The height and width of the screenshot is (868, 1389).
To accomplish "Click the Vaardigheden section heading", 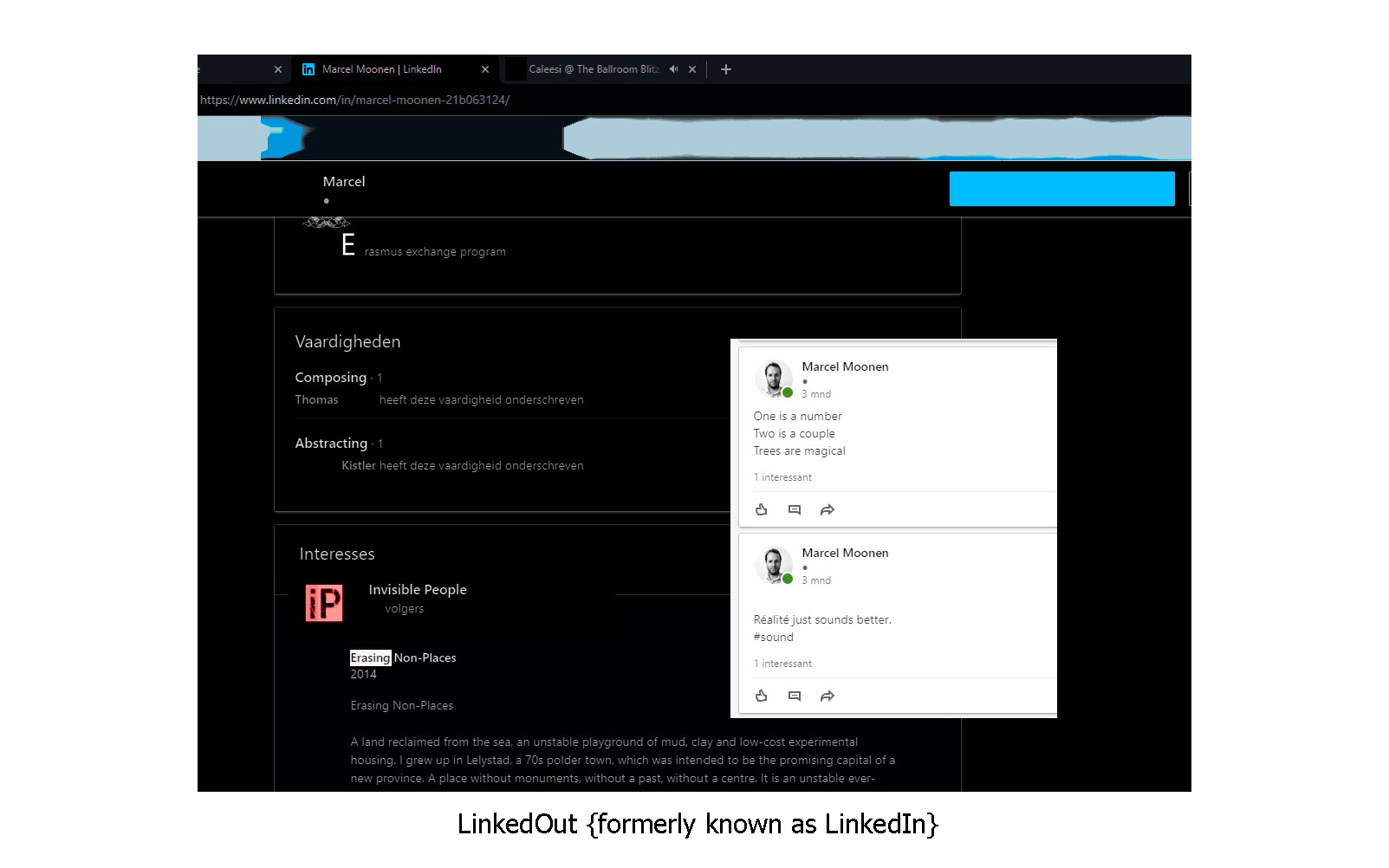I will coord(347,342).
